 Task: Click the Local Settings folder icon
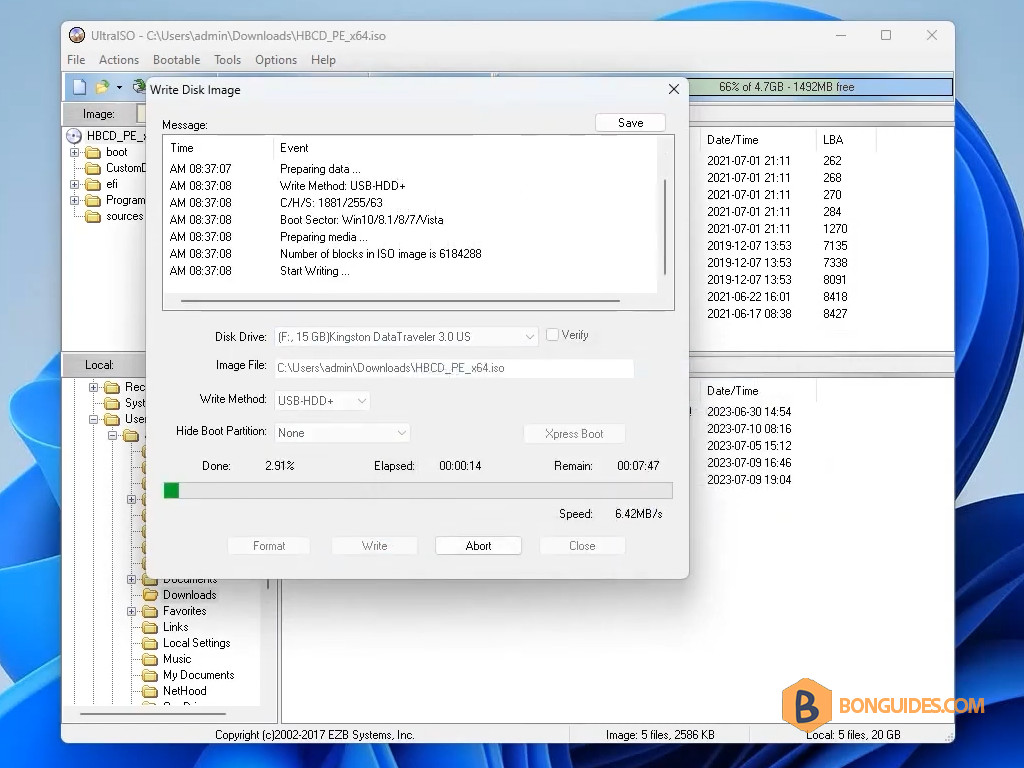[151, 643]
